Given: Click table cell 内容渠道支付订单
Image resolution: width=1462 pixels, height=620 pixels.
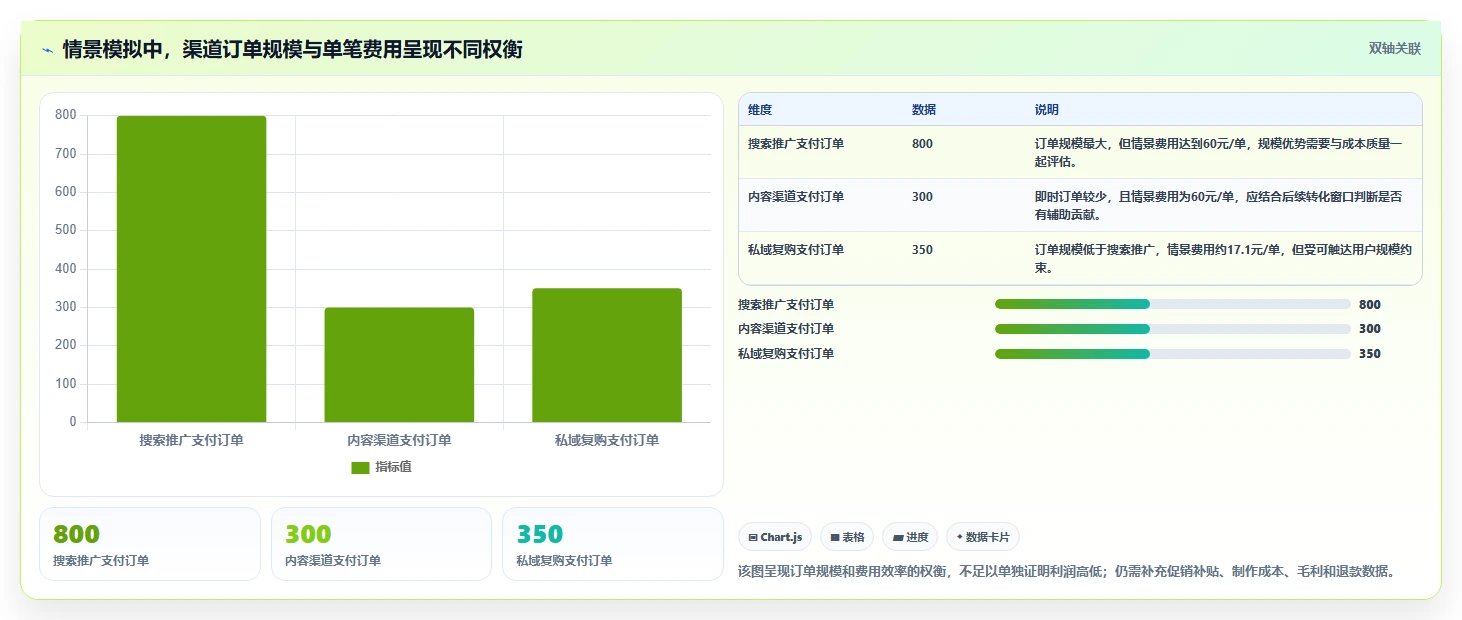Looking at the screenshot, I should pos(796,197).
